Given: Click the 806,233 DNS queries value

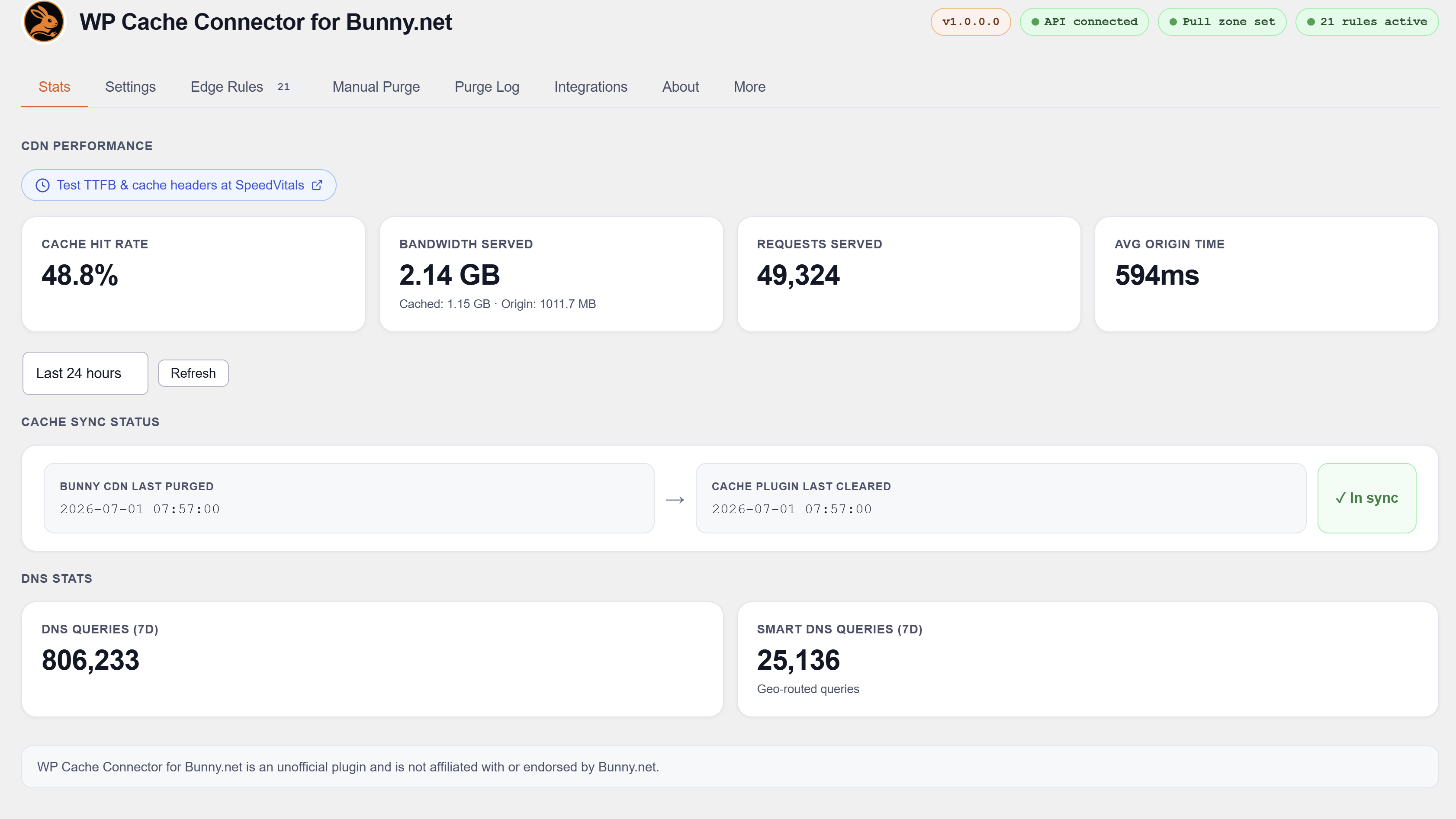Looking at the screenshot, I should 90,660.
